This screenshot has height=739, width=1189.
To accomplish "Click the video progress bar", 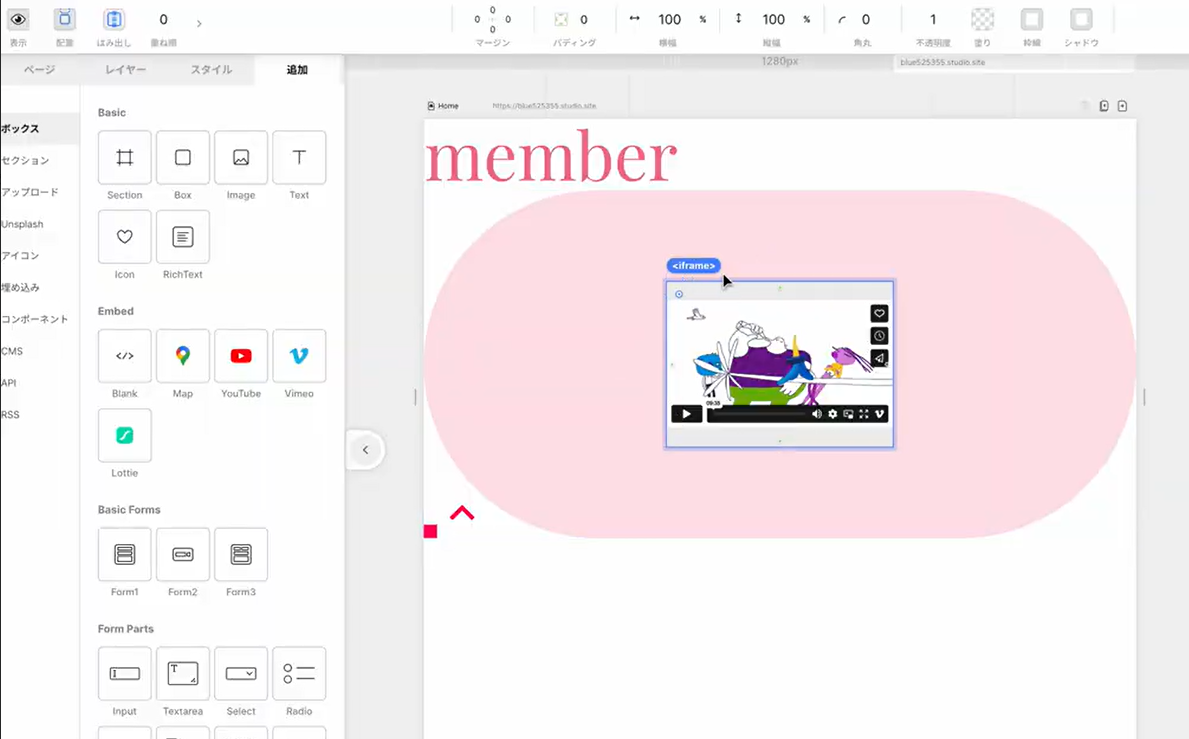I will [x=758, y=414].
